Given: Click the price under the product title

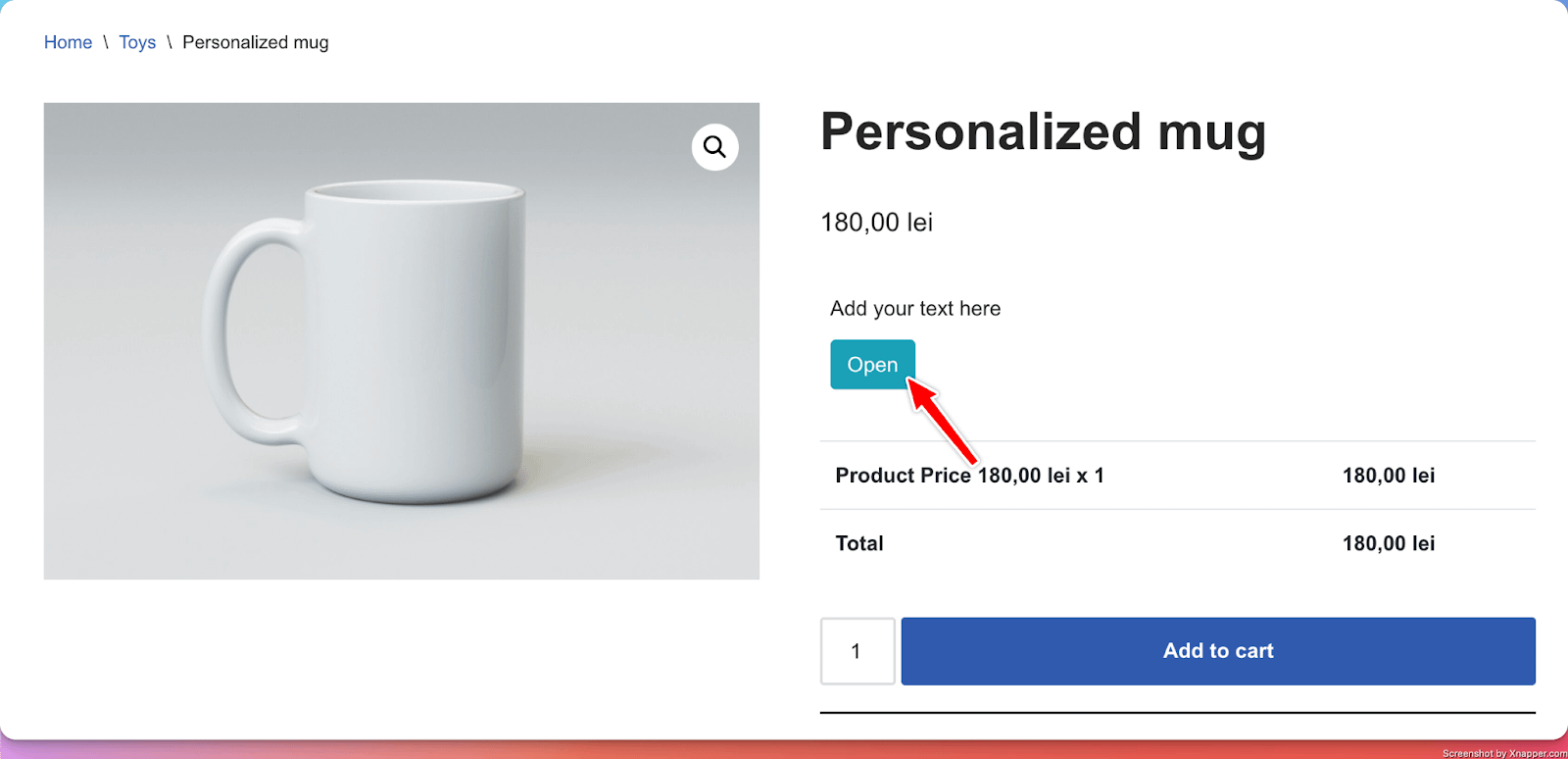Looking at the screenshot, I should click(876, 223).
